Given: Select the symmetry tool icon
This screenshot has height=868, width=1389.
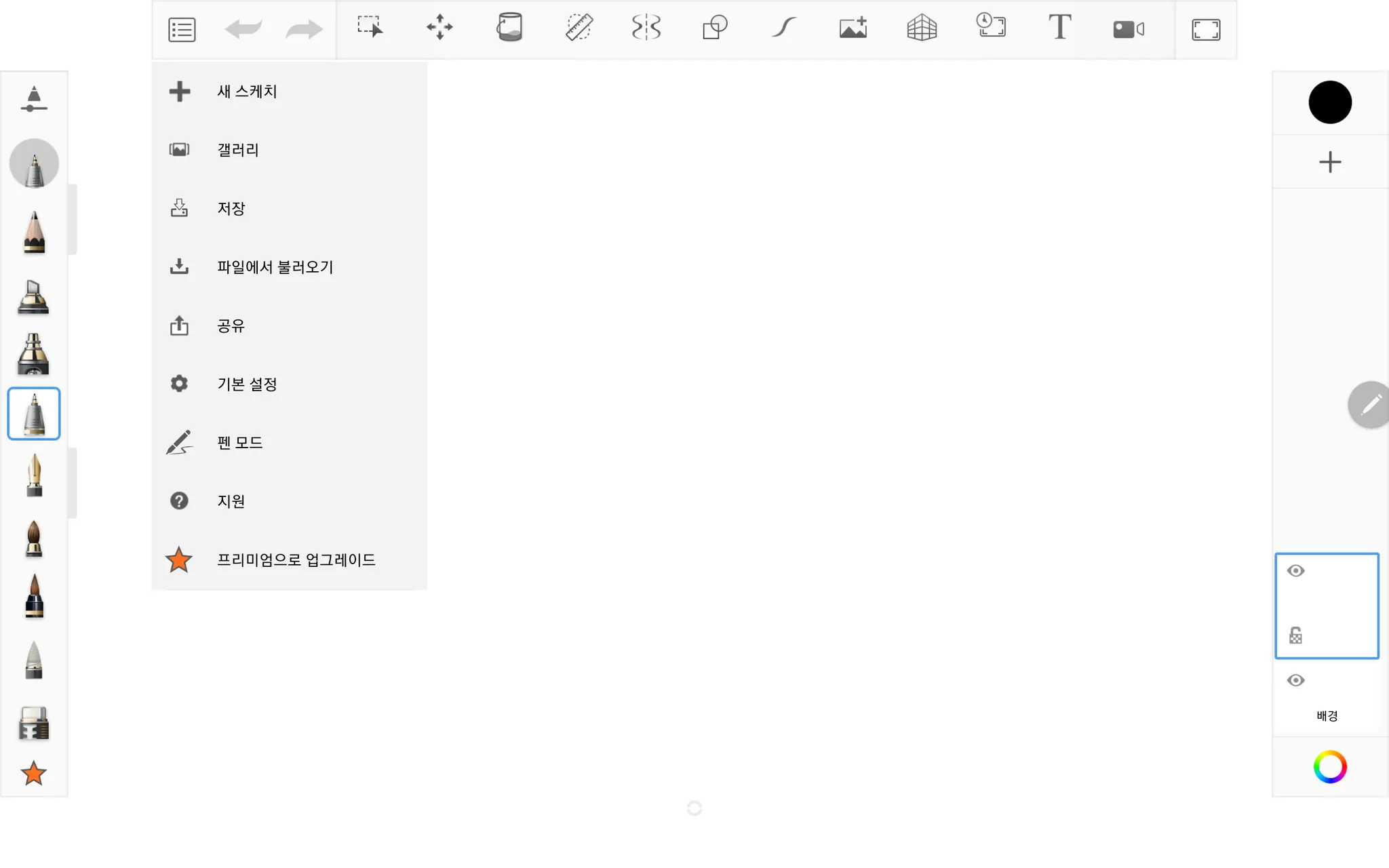Looking at the screenshot, I should 646,28.
